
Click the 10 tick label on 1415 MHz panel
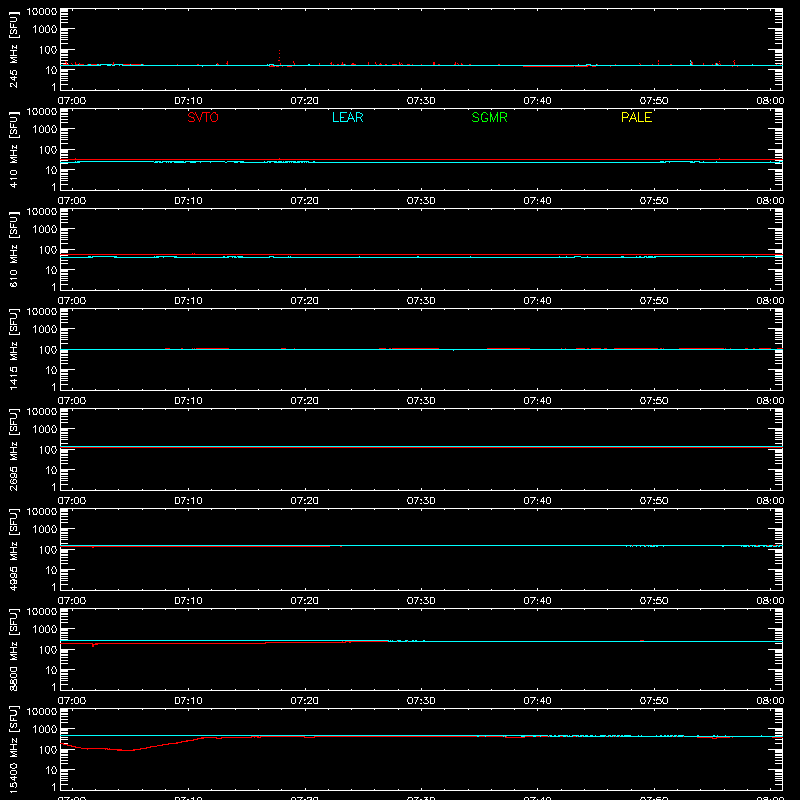51,370
